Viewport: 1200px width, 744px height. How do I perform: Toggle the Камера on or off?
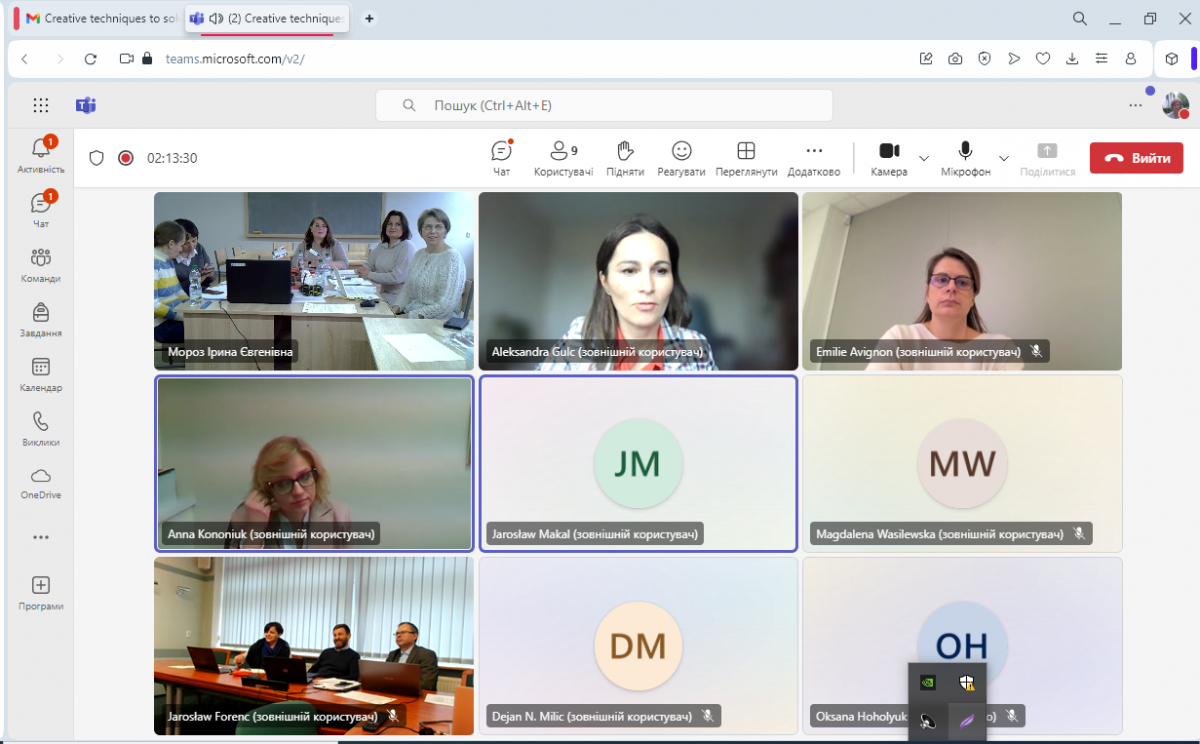coord(889,157)
